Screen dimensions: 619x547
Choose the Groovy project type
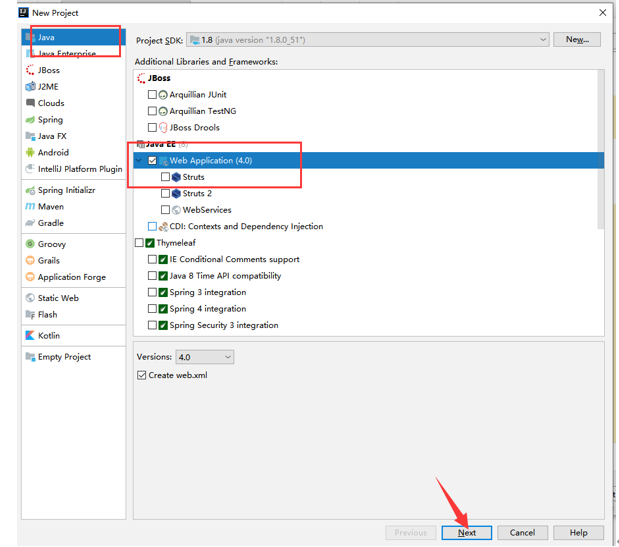pos(73,244)
